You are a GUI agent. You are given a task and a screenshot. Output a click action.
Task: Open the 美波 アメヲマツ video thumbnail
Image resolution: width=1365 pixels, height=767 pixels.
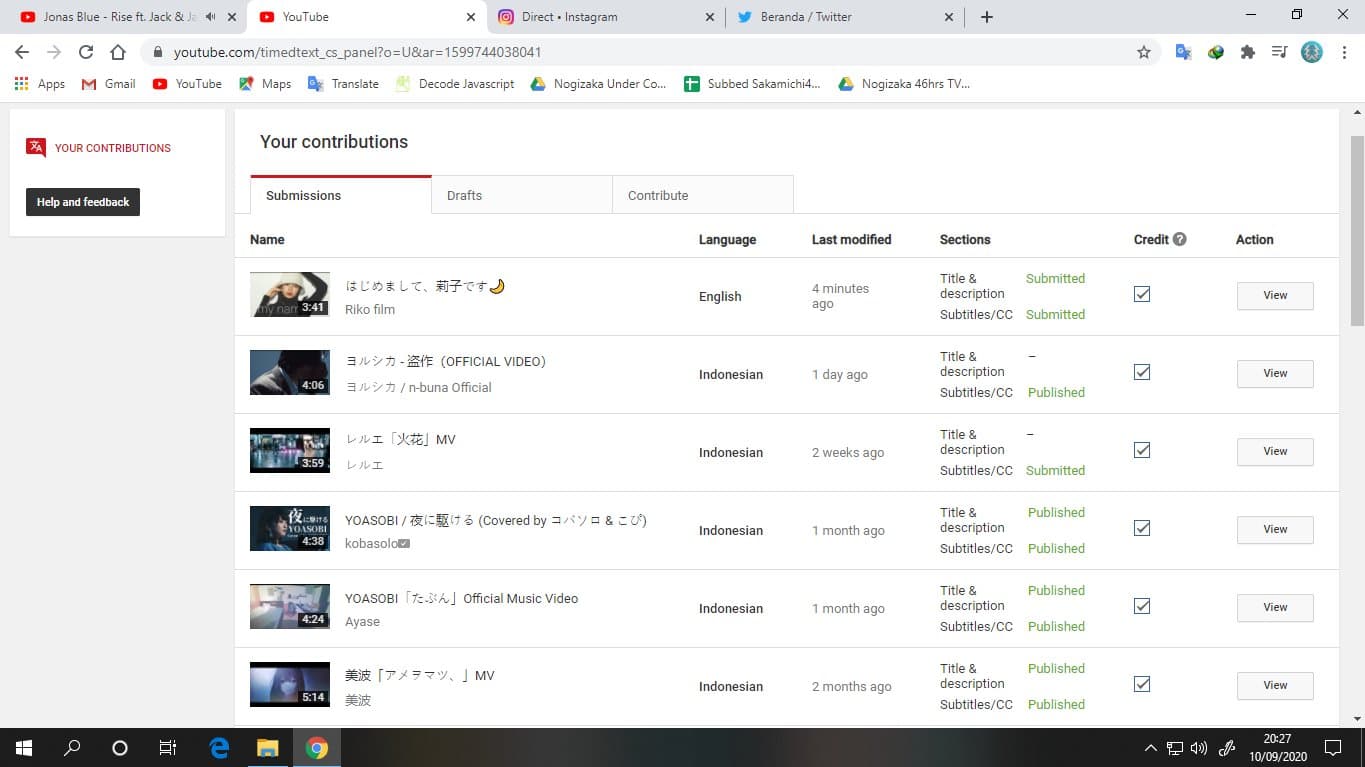(x=290, y=685)
